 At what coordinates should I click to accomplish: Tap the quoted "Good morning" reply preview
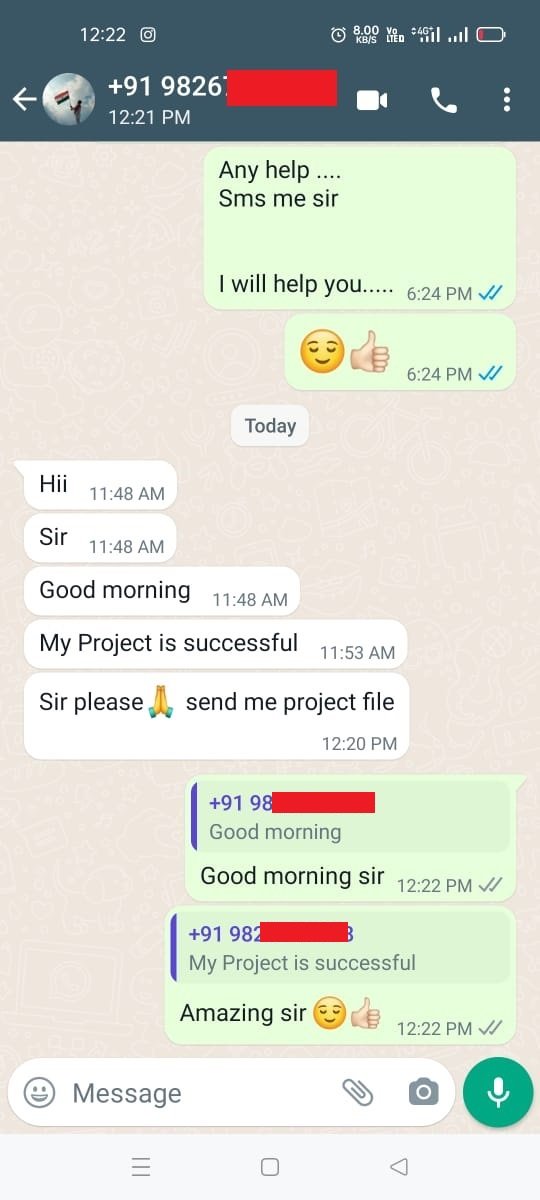(350, 816)
